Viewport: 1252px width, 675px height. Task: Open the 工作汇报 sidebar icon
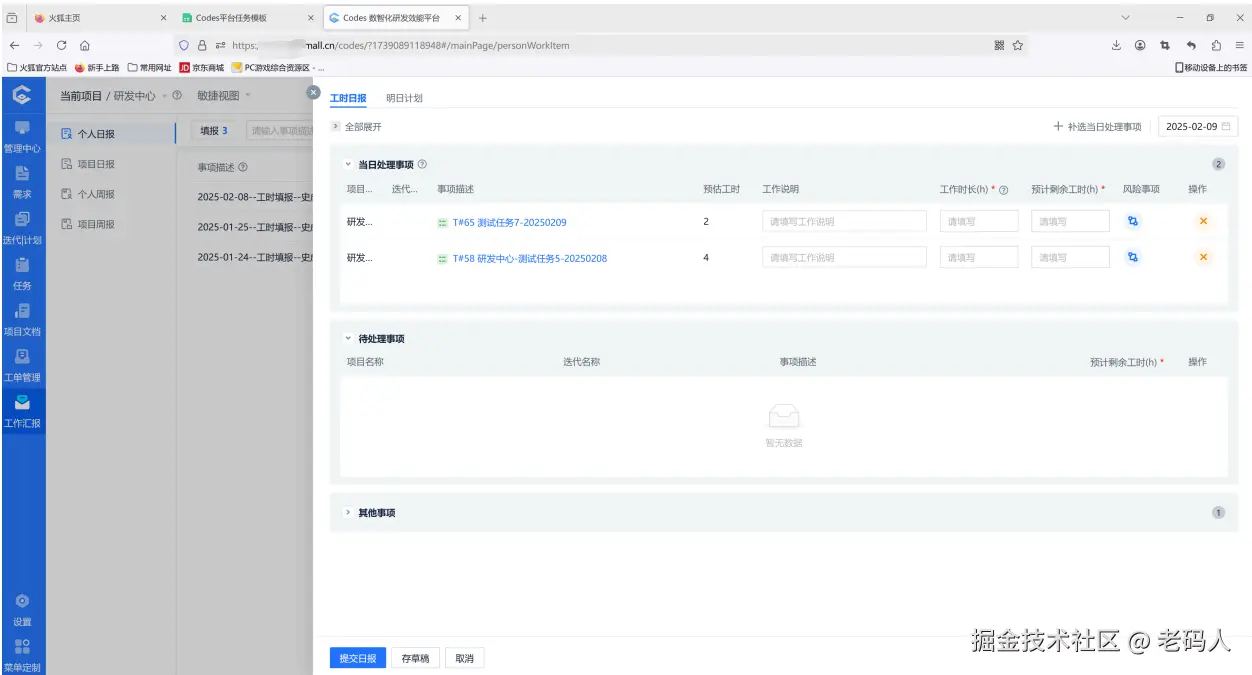[x=22, y=402]
